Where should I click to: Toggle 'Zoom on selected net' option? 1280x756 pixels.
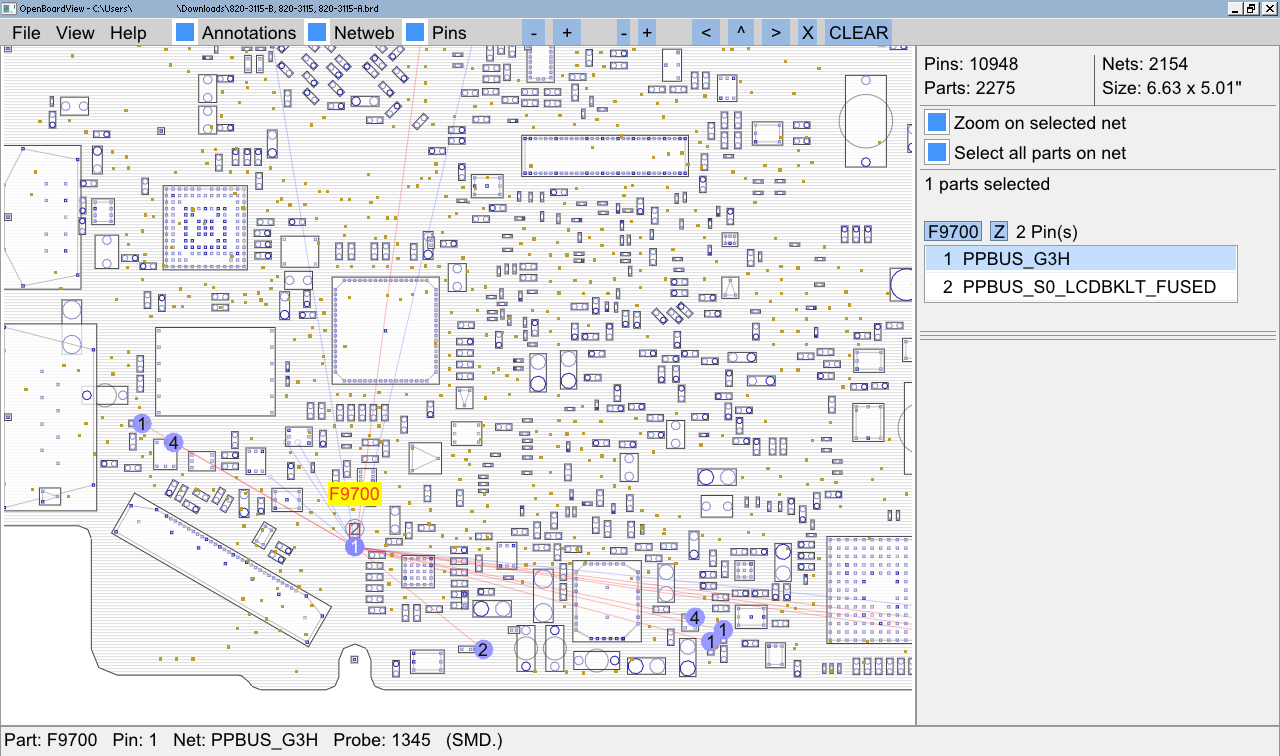click(x=937, y=123)
